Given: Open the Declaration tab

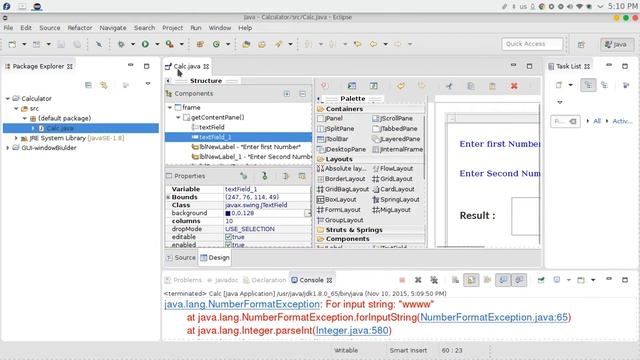Looking at the screenshot, I should point(264,280).
